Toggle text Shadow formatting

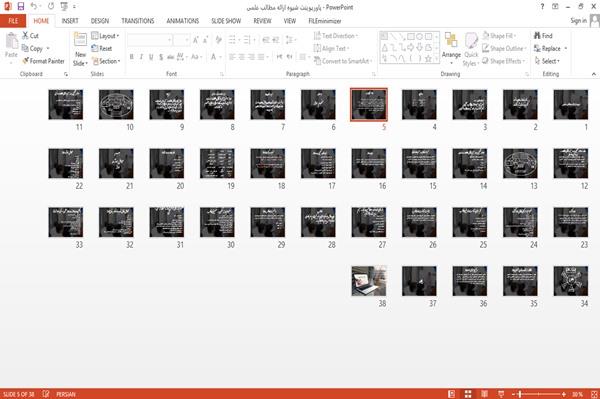[x=161, y=57]
